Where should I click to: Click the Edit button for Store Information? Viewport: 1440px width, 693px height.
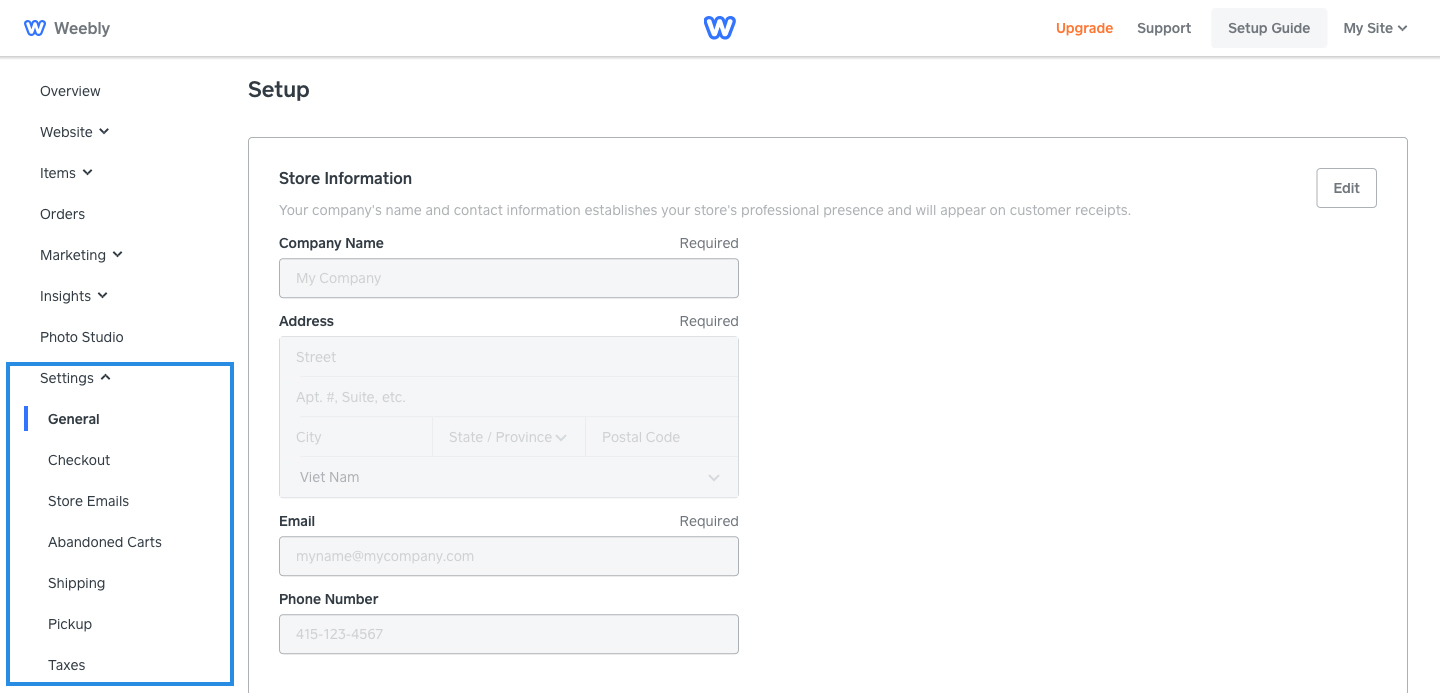(x=1346, y=187)
